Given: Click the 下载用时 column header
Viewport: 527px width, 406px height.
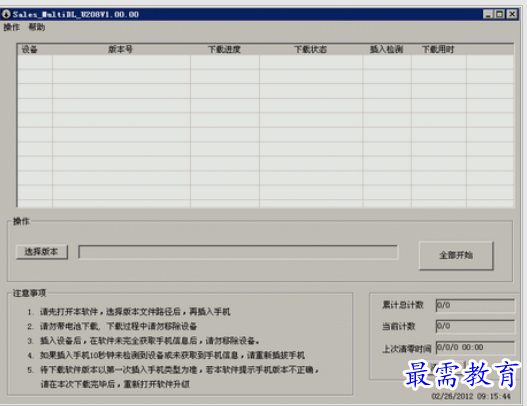Looking at the screenshot, I should tap(438, 49).
